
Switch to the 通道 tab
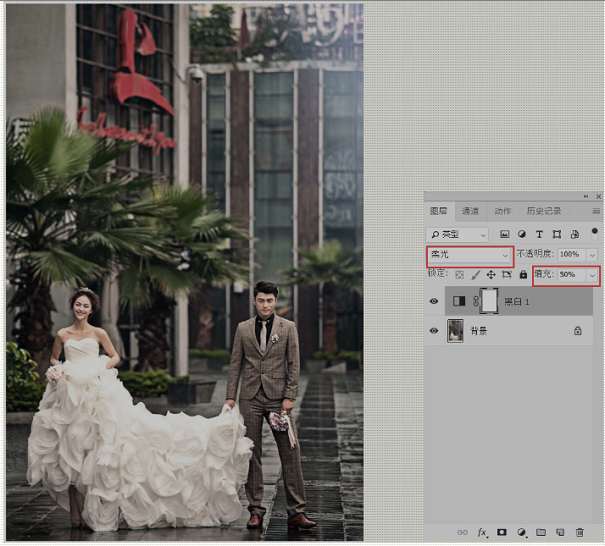[470, 211]
